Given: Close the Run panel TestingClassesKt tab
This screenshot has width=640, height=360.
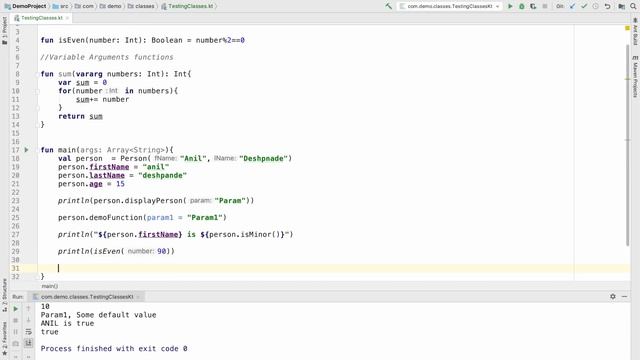Looking at the screenshot, I should pos(138,297).
